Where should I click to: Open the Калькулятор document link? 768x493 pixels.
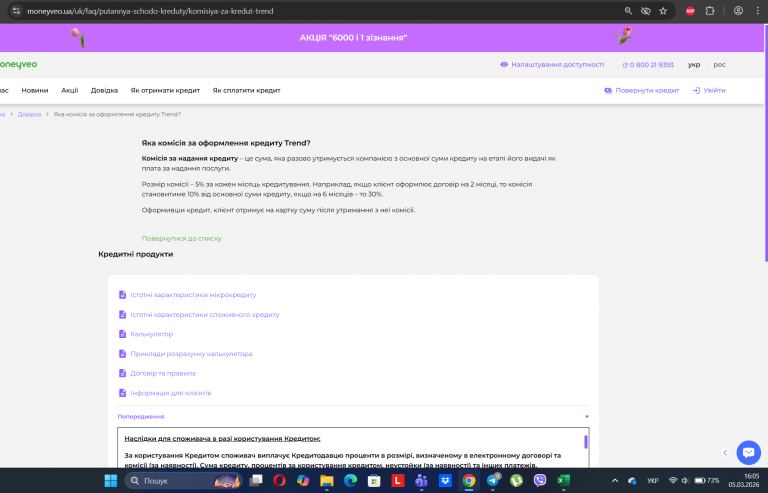tap(151, 334)
